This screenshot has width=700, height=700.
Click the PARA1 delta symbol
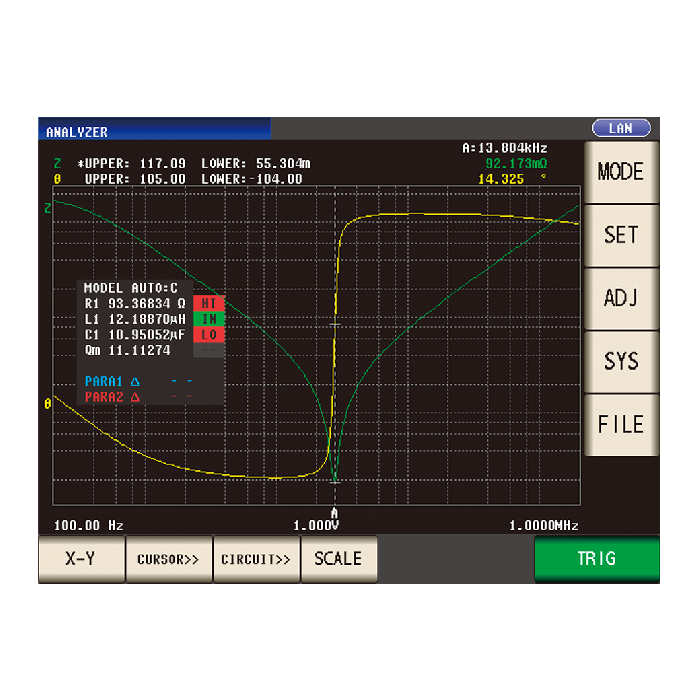pos(135,381)
